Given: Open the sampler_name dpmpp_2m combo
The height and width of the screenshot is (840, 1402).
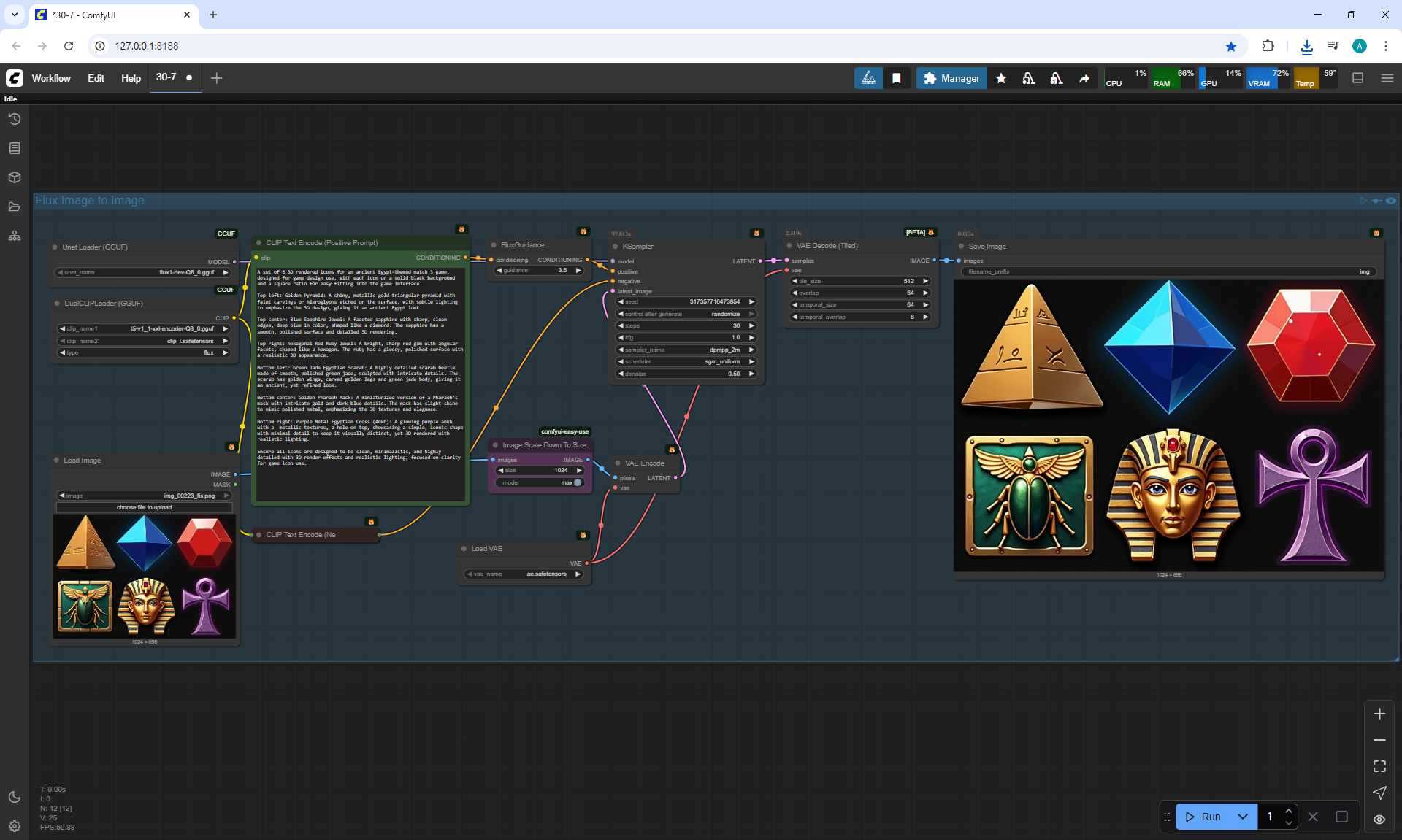Looking at the screenshot, I should pos(686,350).
